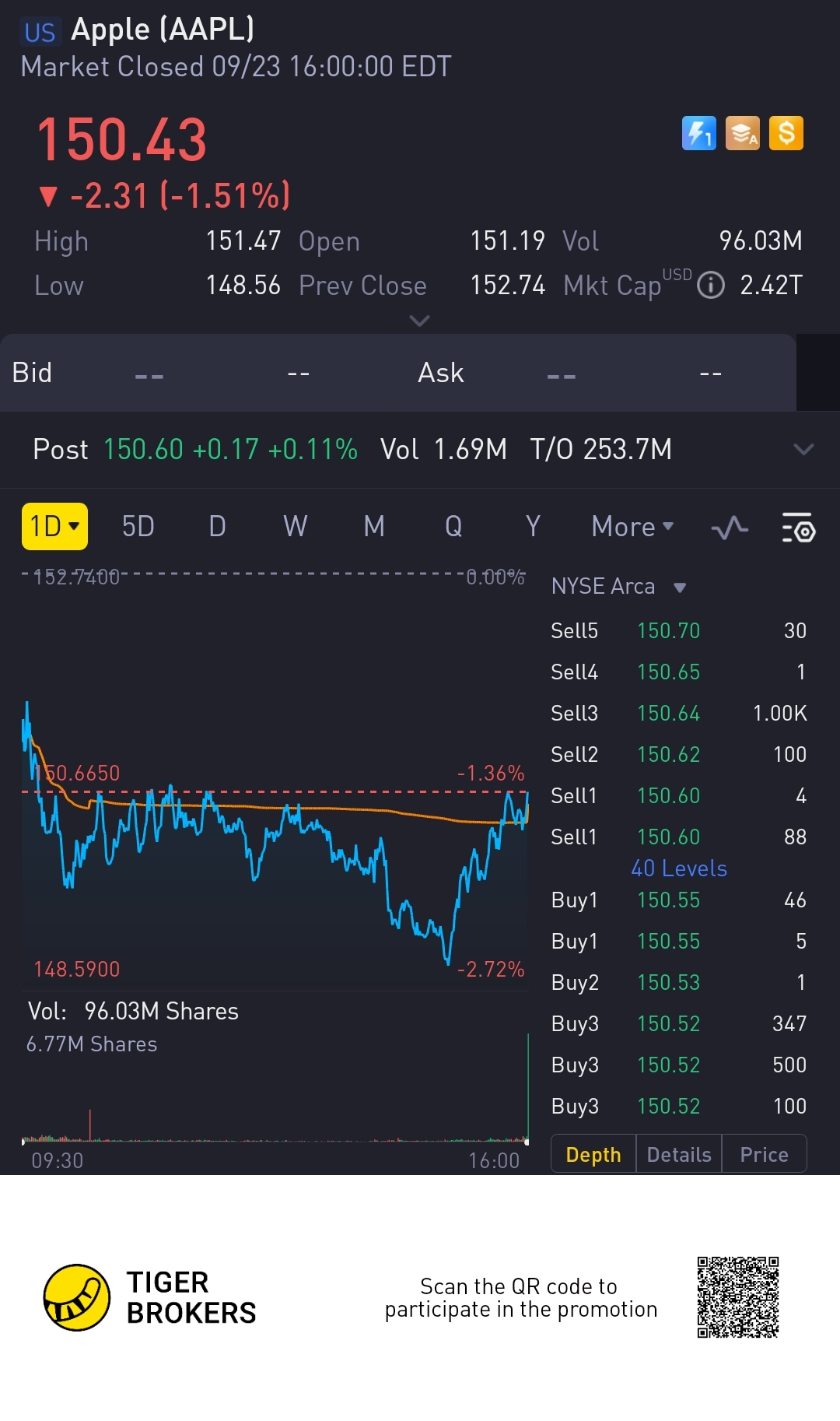
Task: Tap the Bid and Ask quote bar
Action: [398, 373]
